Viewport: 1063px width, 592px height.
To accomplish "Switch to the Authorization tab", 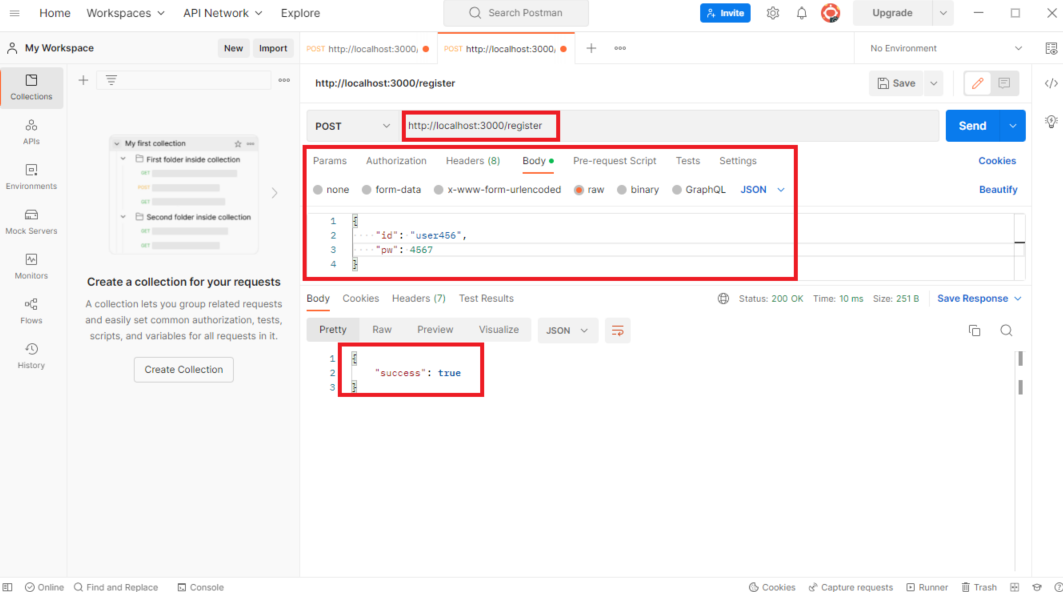I will coord(396,161).
